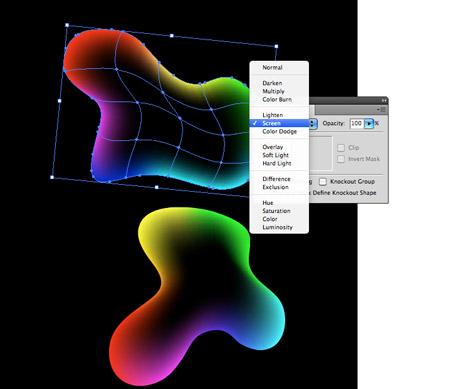Collapse the Transparency panel with double arrows
The width and height of the screenshot is (450, 389).
click(384, 100)
